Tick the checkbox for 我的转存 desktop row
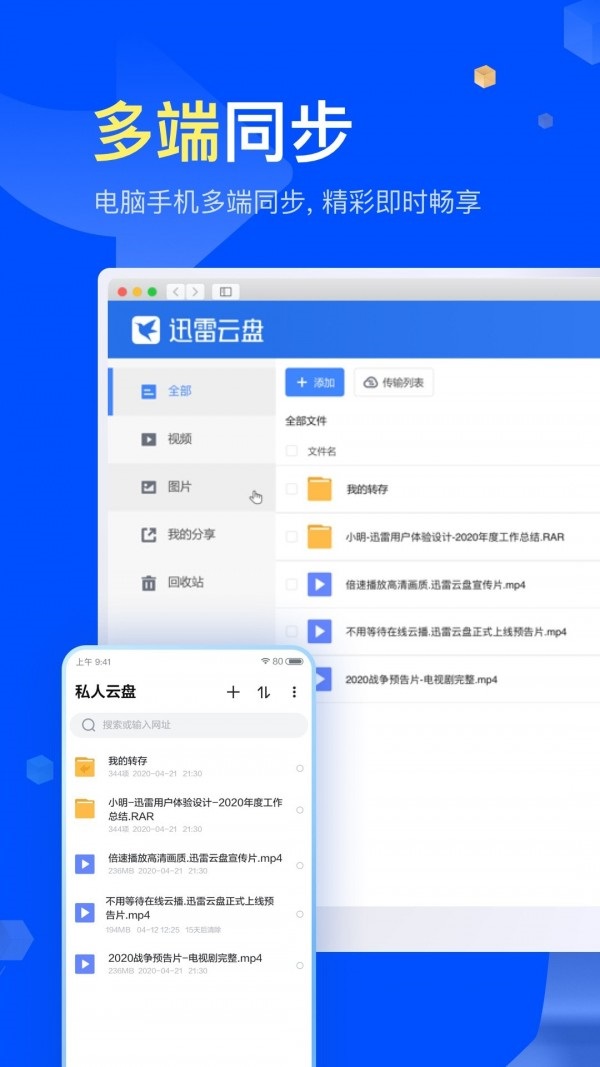Image resolution: width=600 pixels, height=1067 pixels. [291, 489]
